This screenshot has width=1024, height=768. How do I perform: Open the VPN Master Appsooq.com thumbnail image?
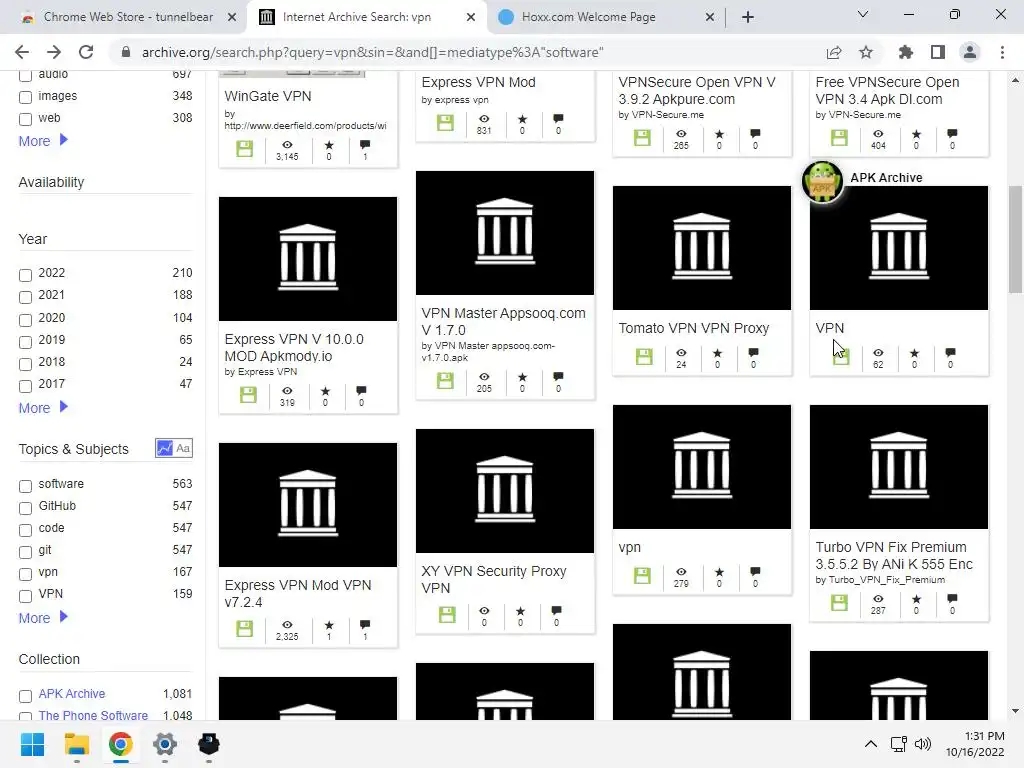(505, 232)
